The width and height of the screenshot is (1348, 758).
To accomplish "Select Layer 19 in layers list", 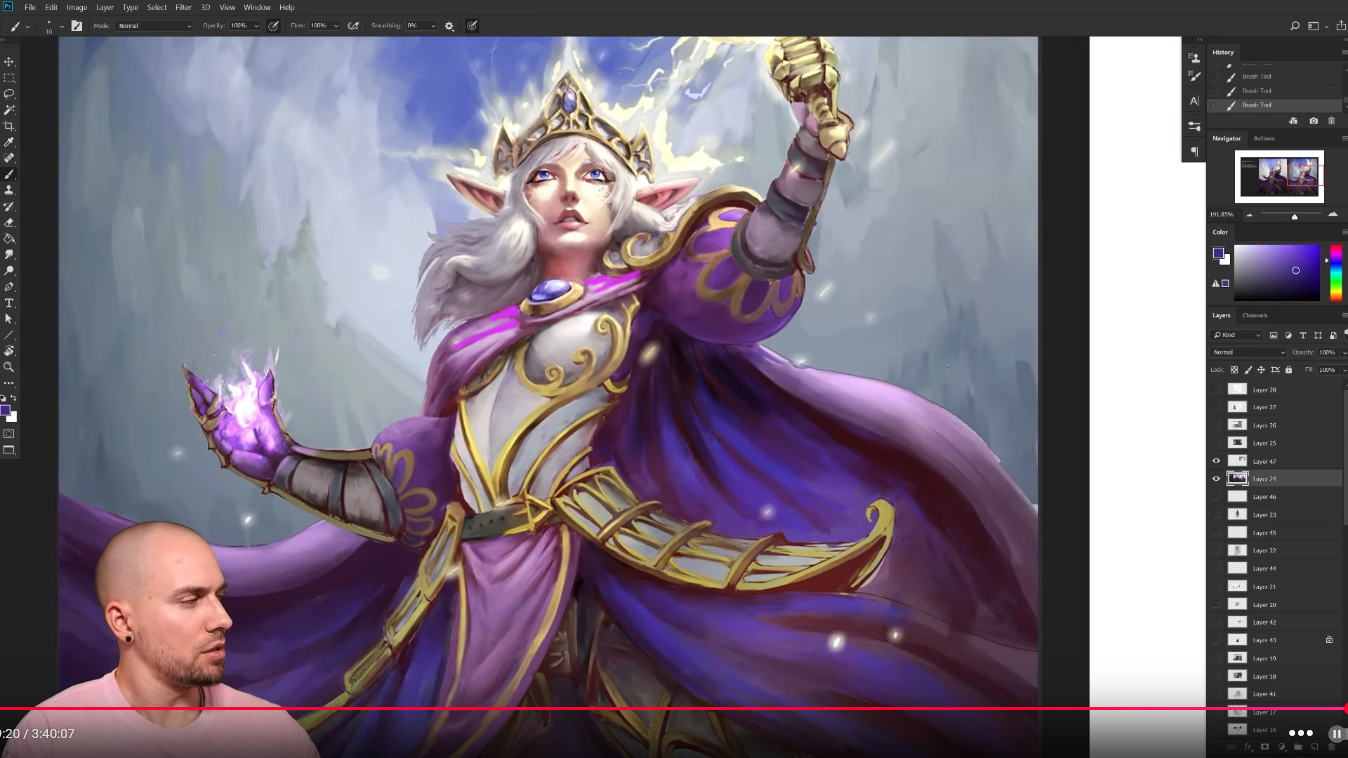I will pos(1276,658).
